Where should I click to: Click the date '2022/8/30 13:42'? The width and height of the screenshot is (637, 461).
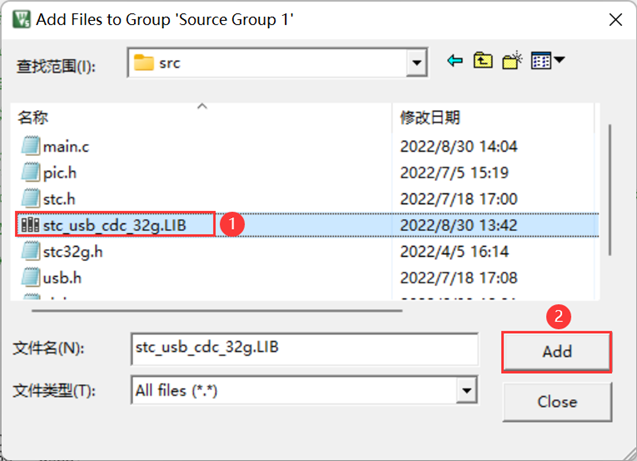tap(459, 225)
